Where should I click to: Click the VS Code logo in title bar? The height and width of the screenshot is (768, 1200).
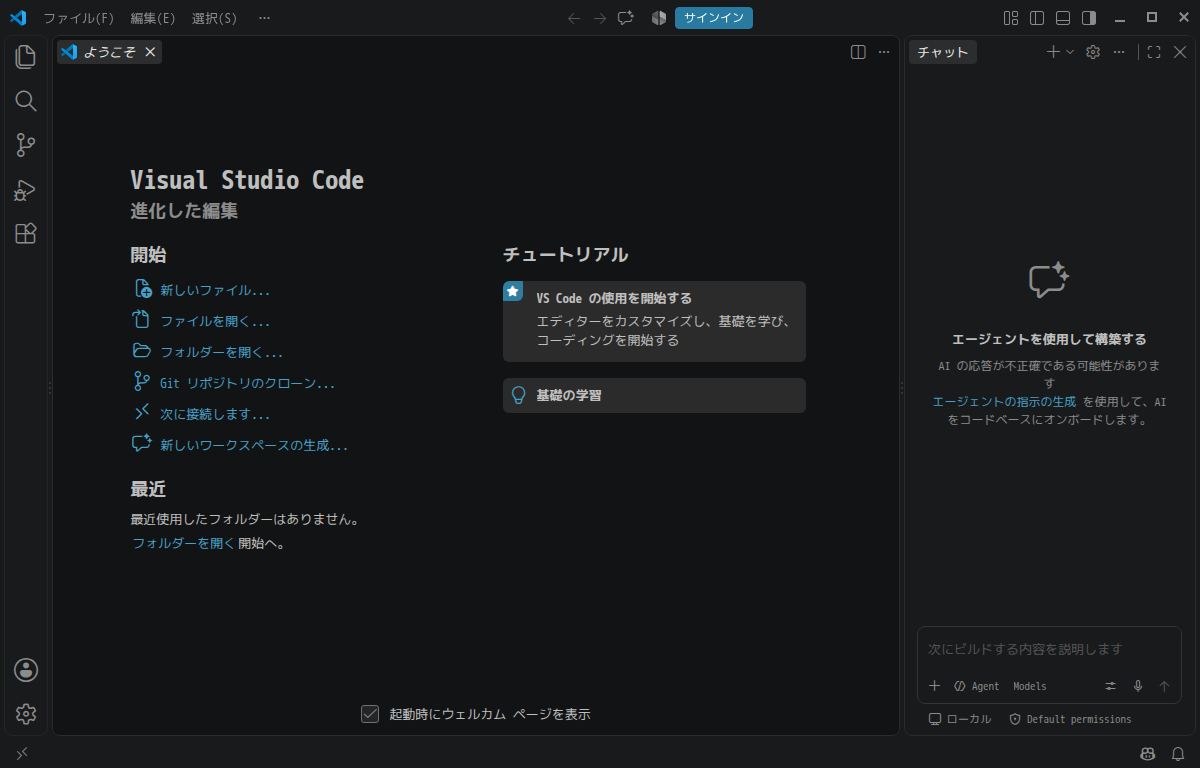coord(18,18)
